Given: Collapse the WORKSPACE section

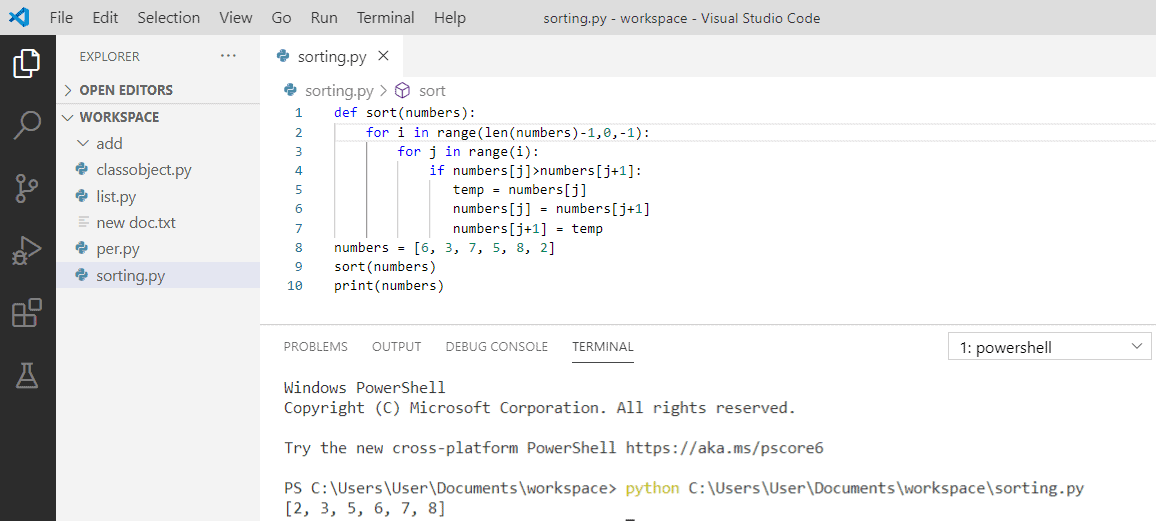Looking at the screenshot, I should point(158,117).
